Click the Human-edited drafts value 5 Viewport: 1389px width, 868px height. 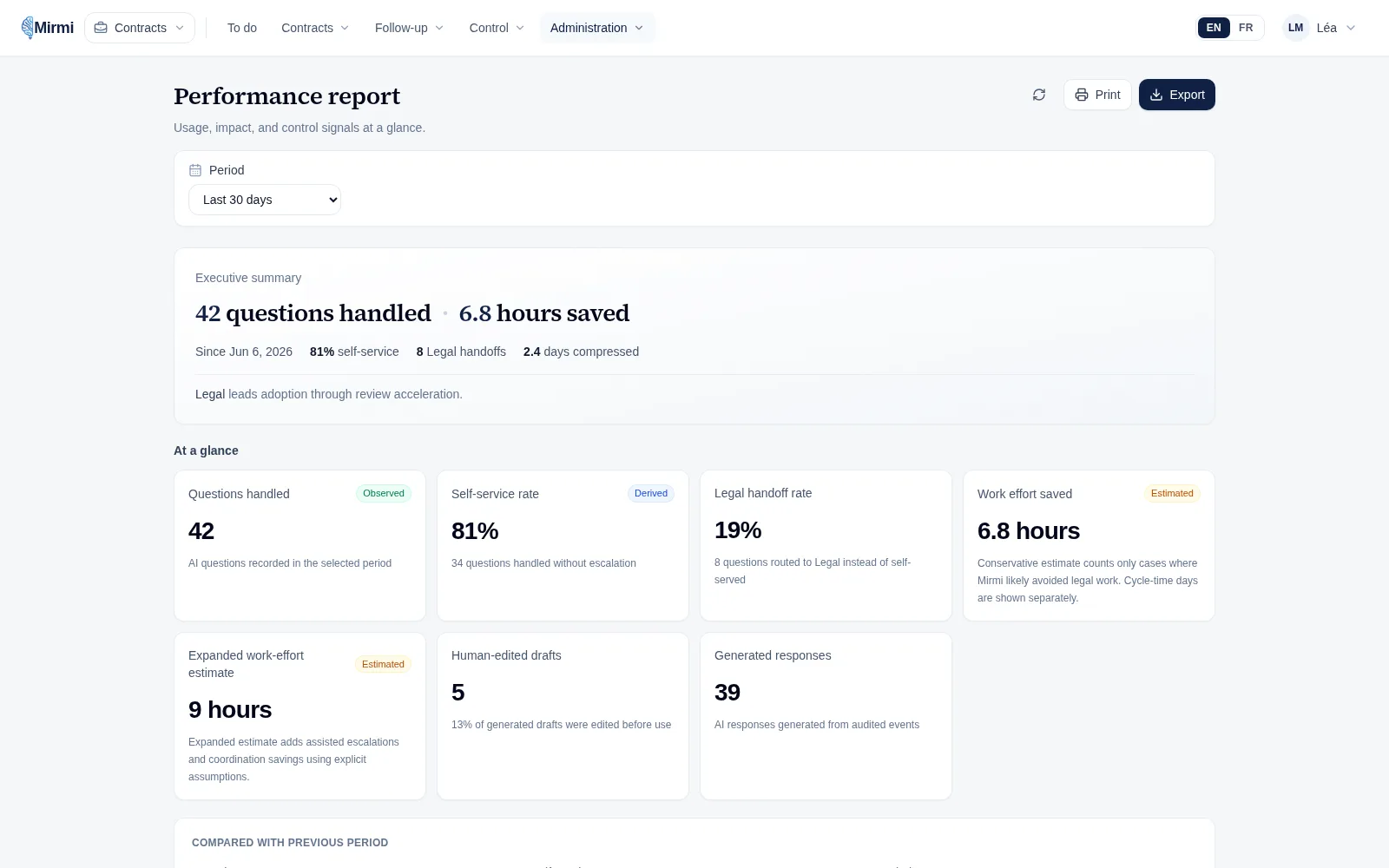(x=458, y=692)
